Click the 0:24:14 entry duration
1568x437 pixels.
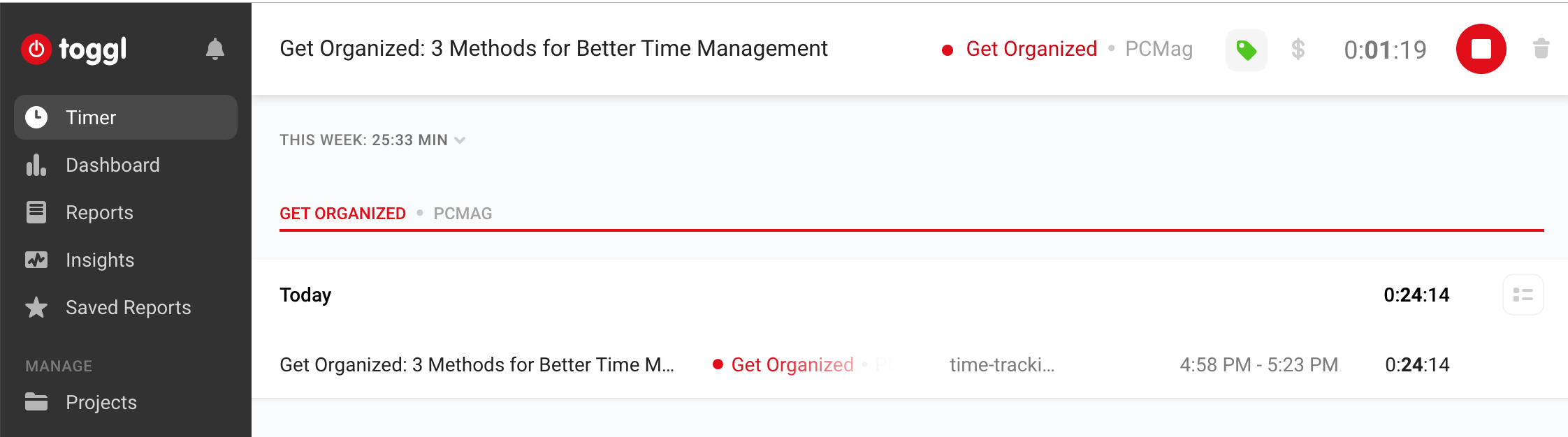[1417, 364]
